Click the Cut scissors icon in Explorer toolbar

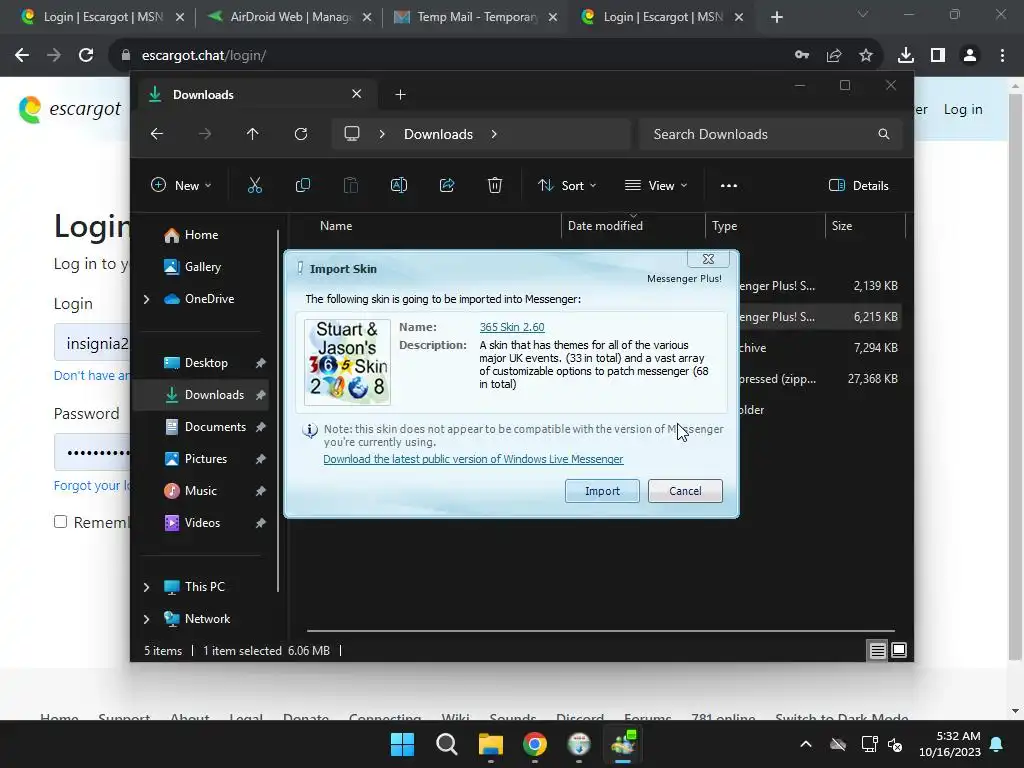coord(255,185)
